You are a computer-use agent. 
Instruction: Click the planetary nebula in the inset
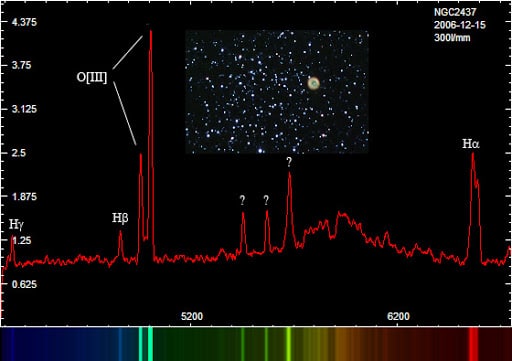pyautogui.click(x=313, y=84)
